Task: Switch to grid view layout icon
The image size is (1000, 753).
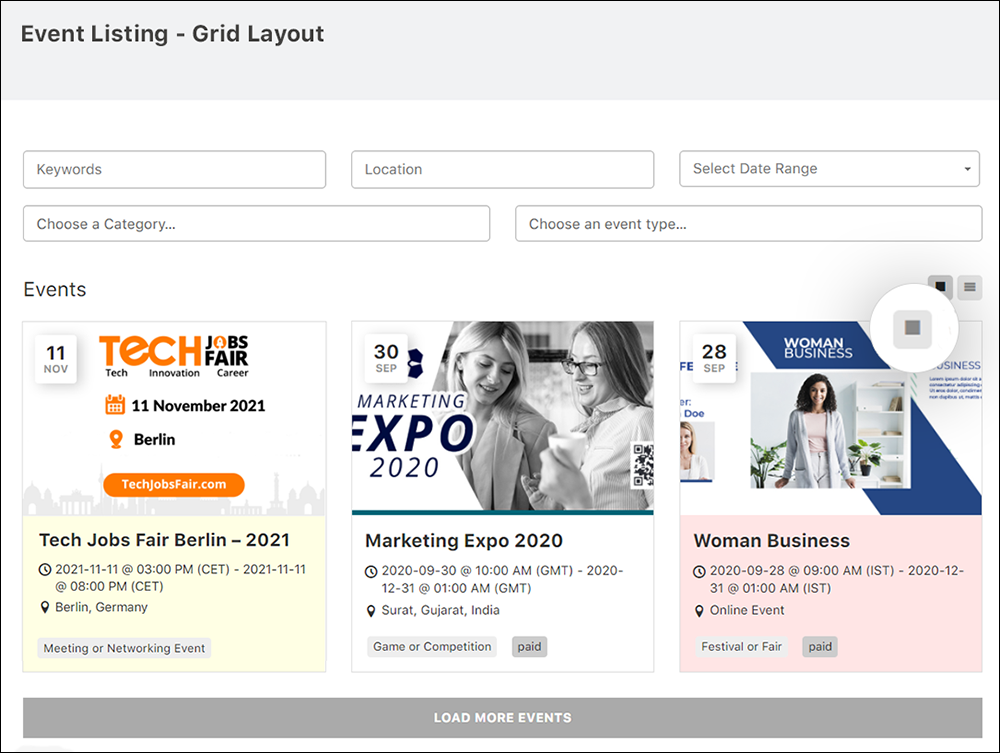Action: pos(940,287)
